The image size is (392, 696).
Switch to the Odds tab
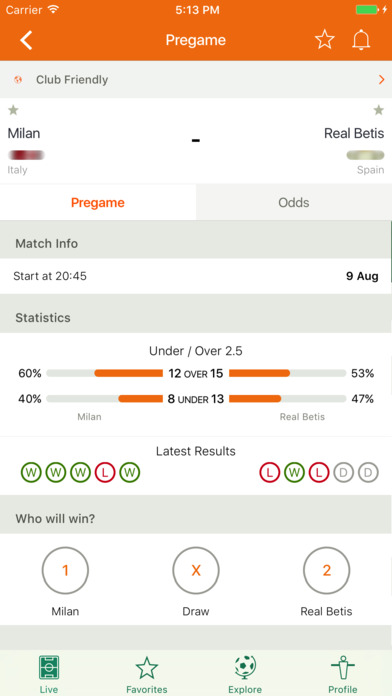pyautogui.click(x=294, y=203)
